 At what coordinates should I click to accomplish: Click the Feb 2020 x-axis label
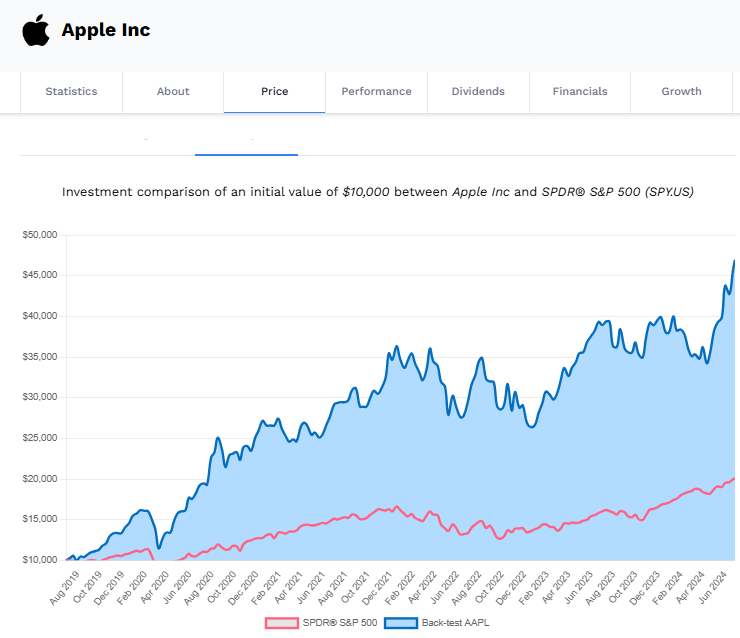click(132, 588)
